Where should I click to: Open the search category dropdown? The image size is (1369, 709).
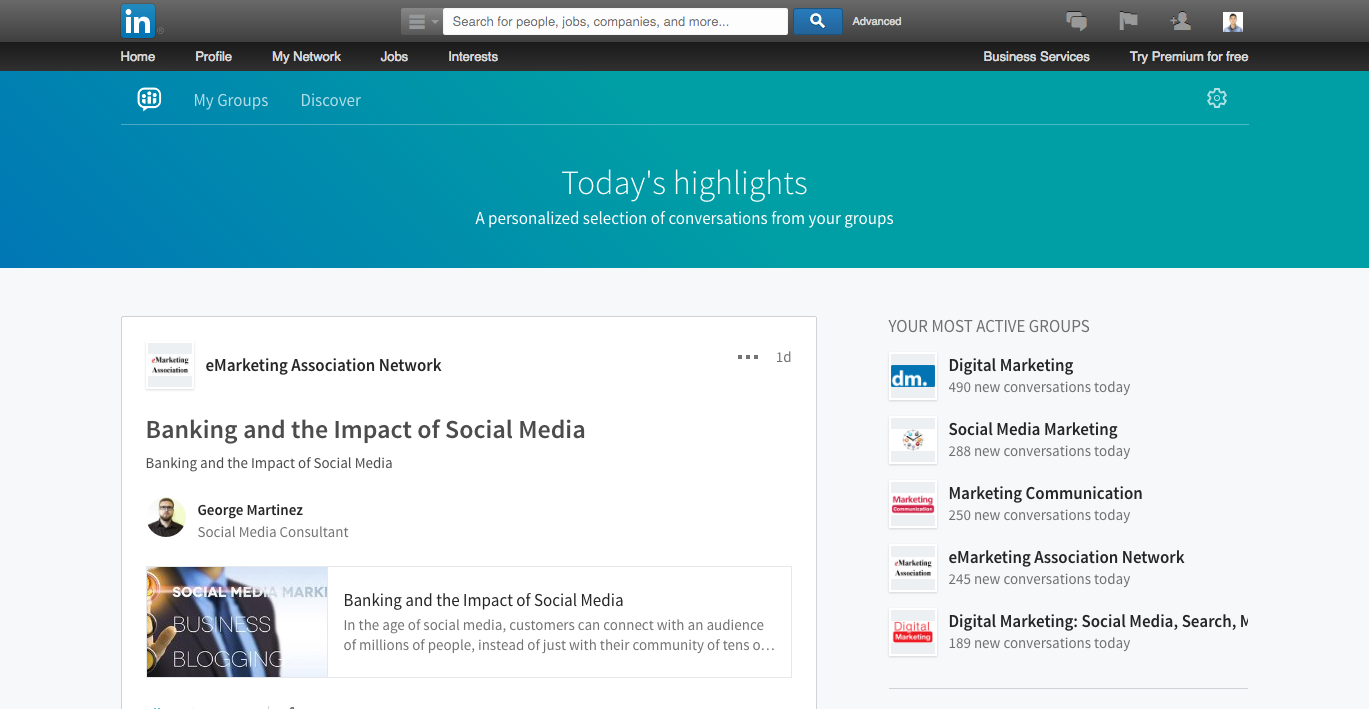(421, 21)
